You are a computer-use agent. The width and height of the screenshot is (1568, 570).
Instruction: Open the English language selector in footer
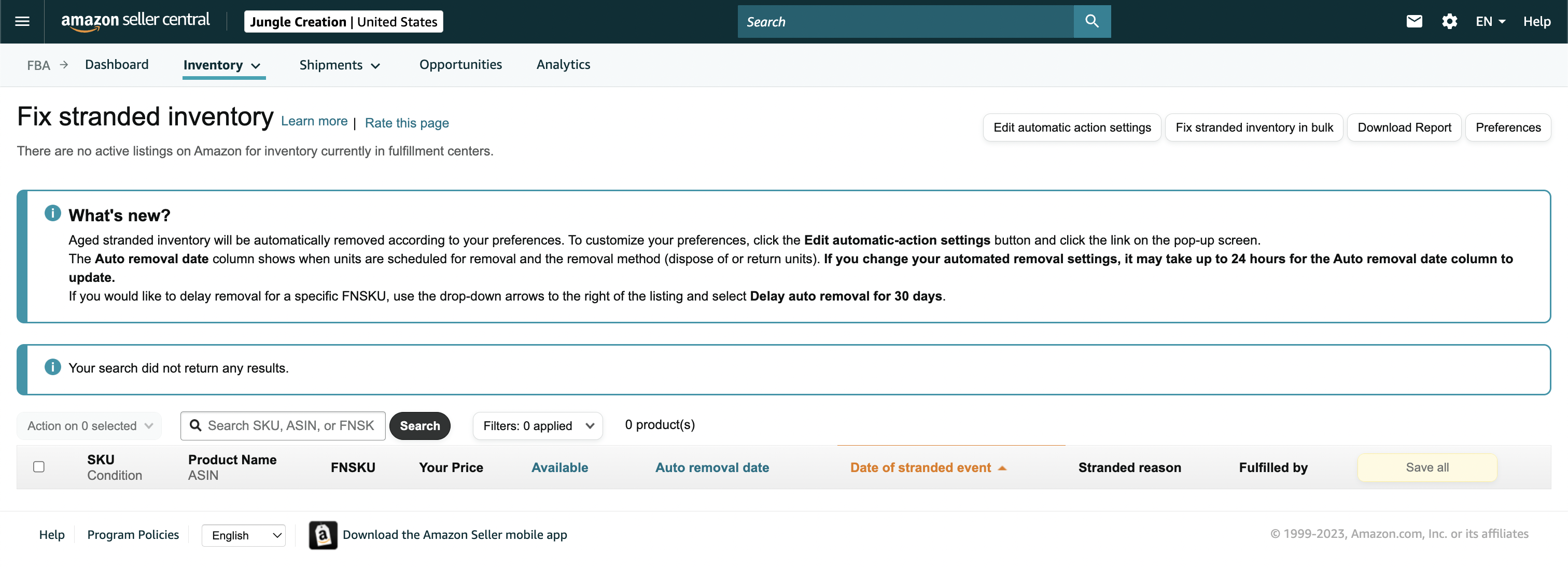pyautogui.click(x=244, y=535)
